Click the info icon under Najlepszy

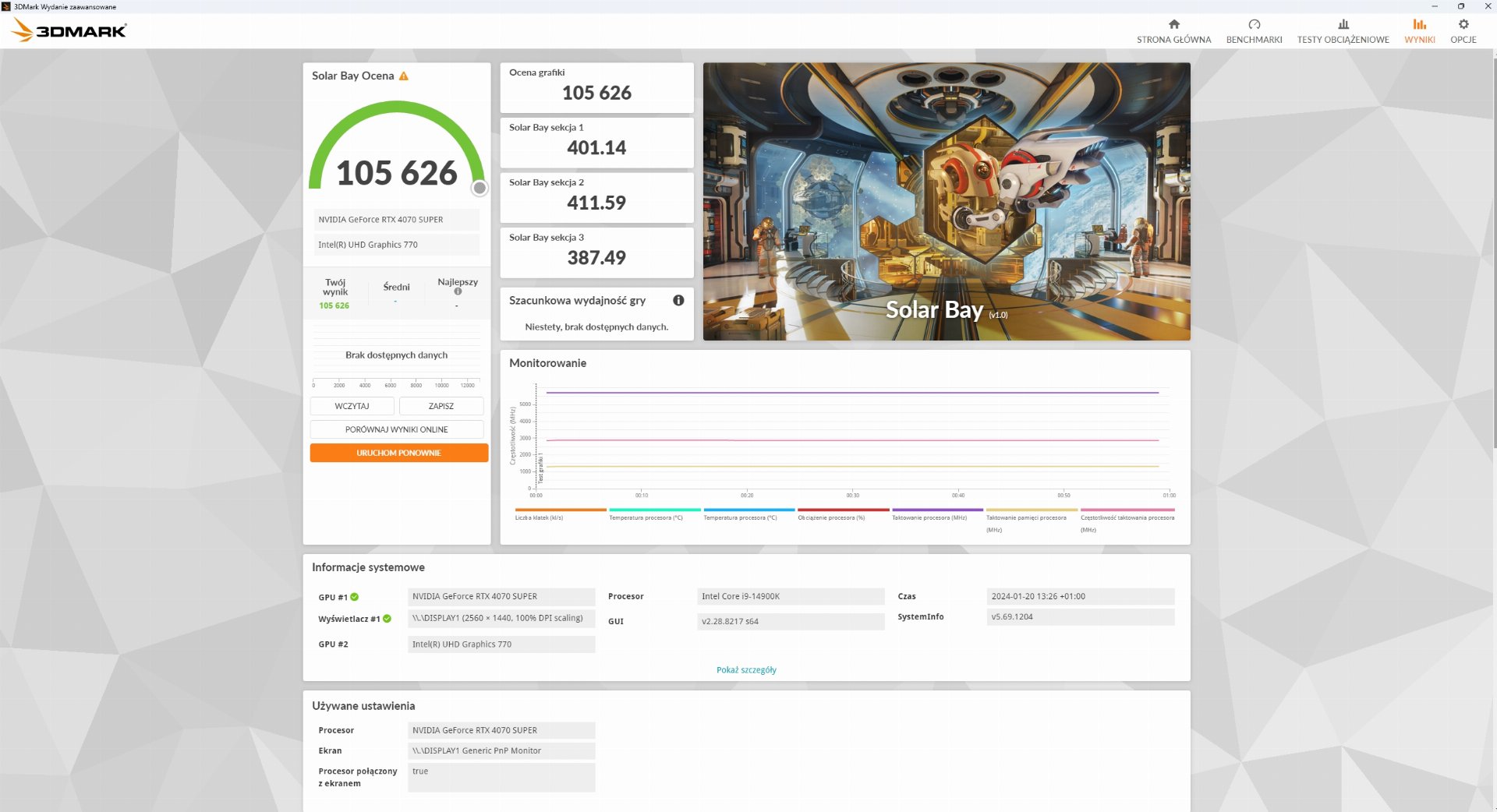[458, 291]
